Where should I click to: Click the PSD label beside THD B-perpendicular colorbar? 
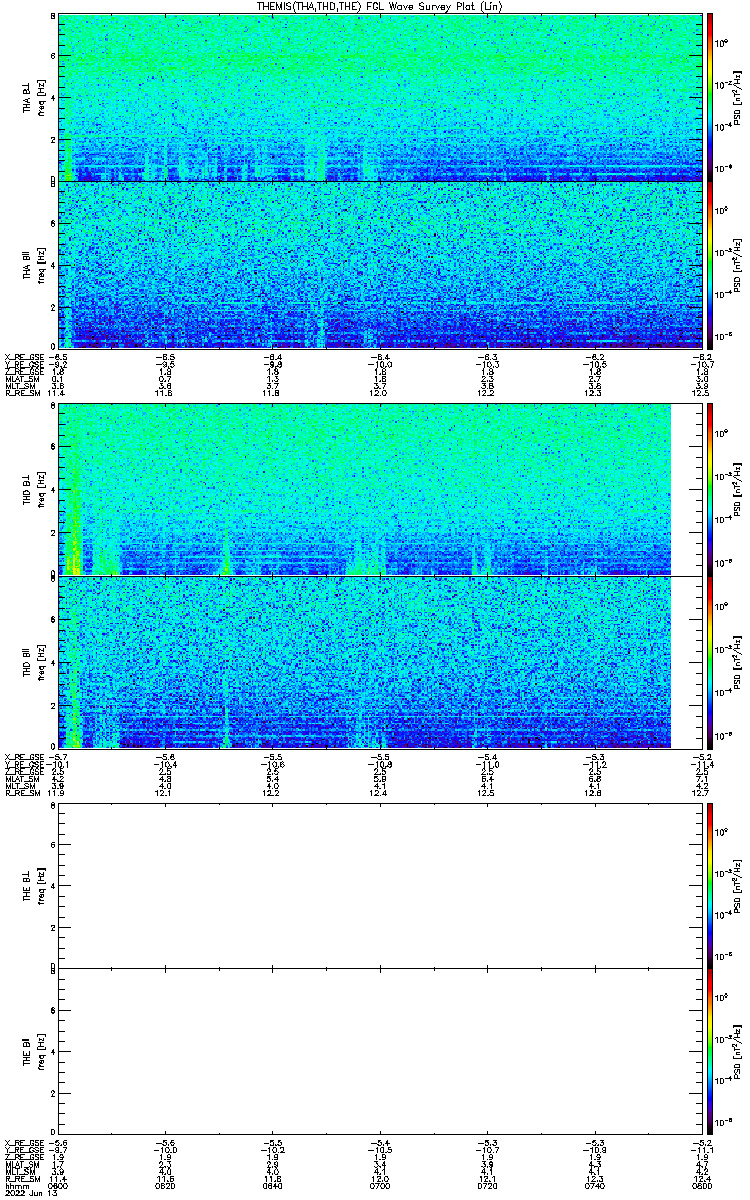pyautogui.click(x=738, y=490)
